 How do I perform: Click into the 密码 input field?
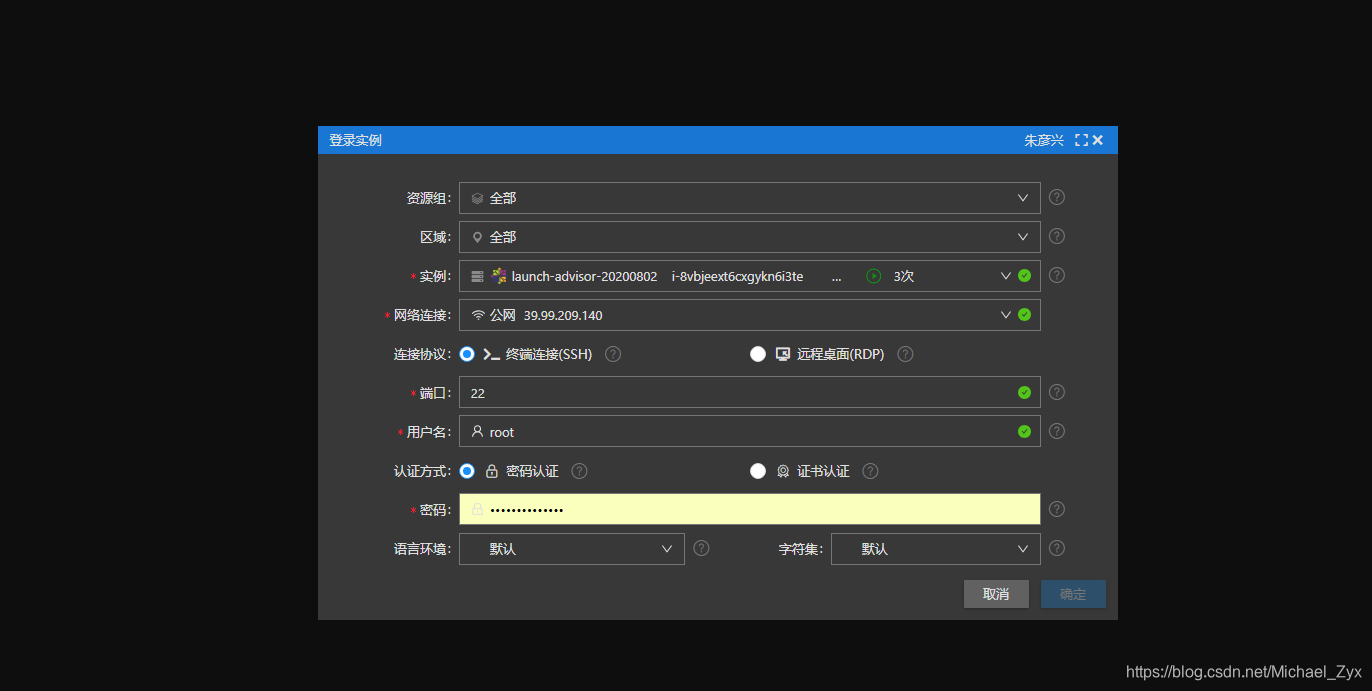tap(750, 509)
